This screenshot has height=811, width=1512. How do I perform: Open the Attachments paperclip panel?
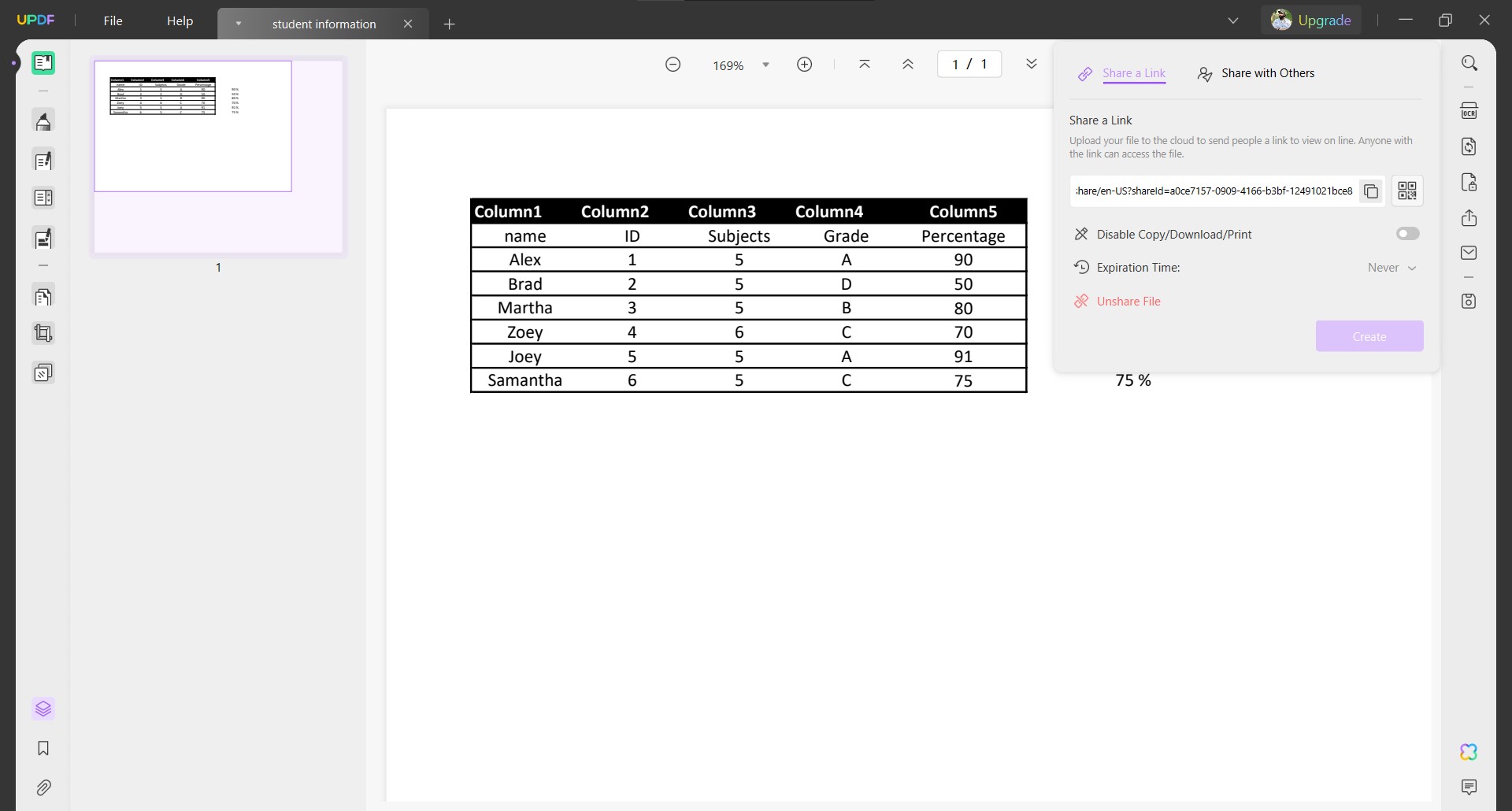click(43, 787)
